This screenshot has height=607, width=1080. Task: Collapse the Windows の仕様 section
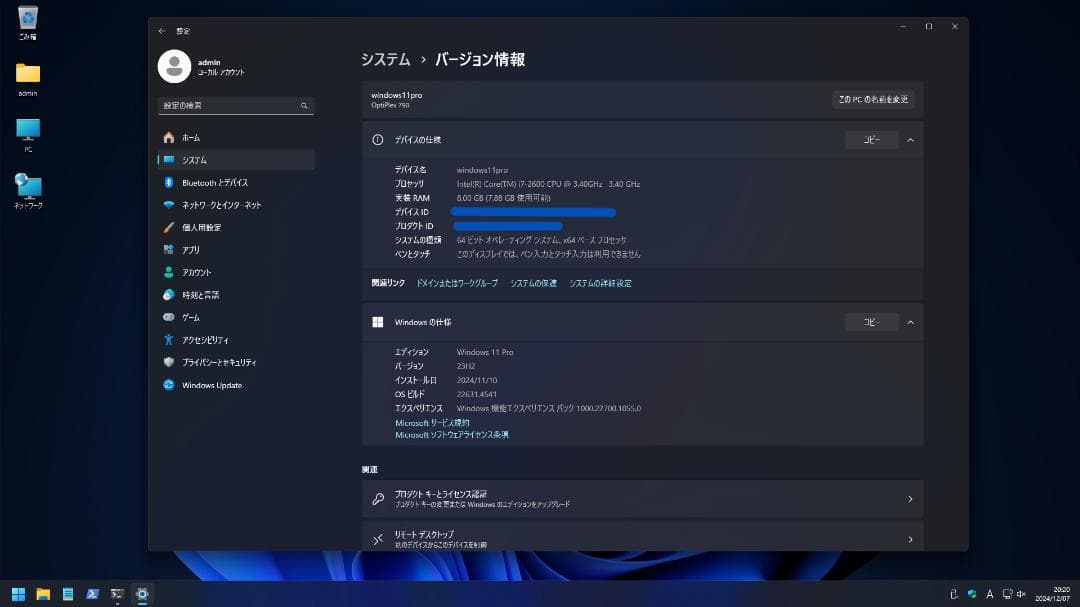click(x=910, y=322)
